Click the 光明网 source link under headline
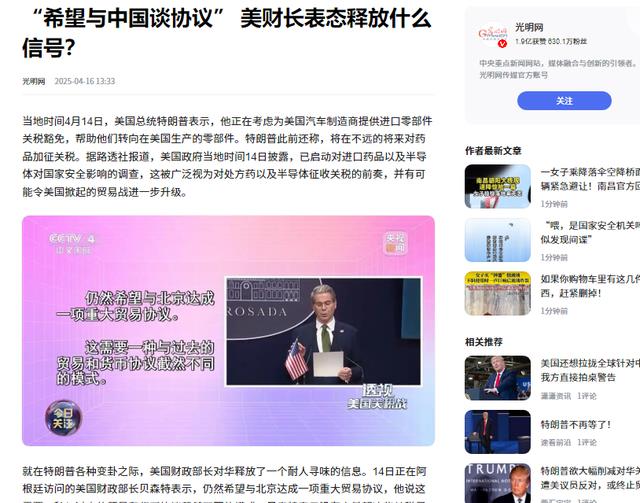The image size is (640, 503). coord(33,81)
